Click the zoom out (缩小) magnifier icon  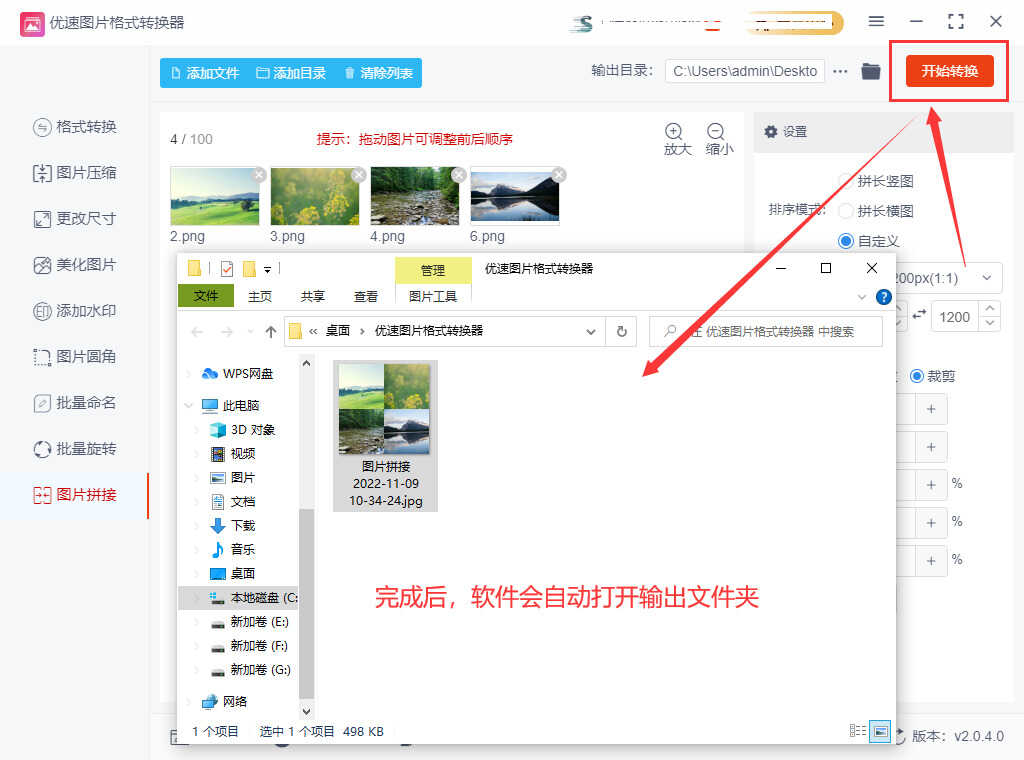click(716, 131)
